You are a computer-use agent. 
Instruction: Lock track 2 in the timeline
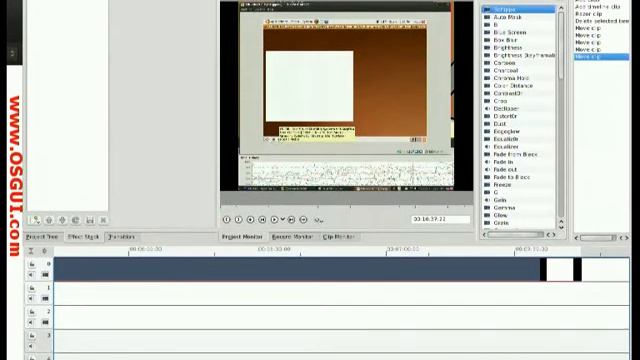coord(32,312)
